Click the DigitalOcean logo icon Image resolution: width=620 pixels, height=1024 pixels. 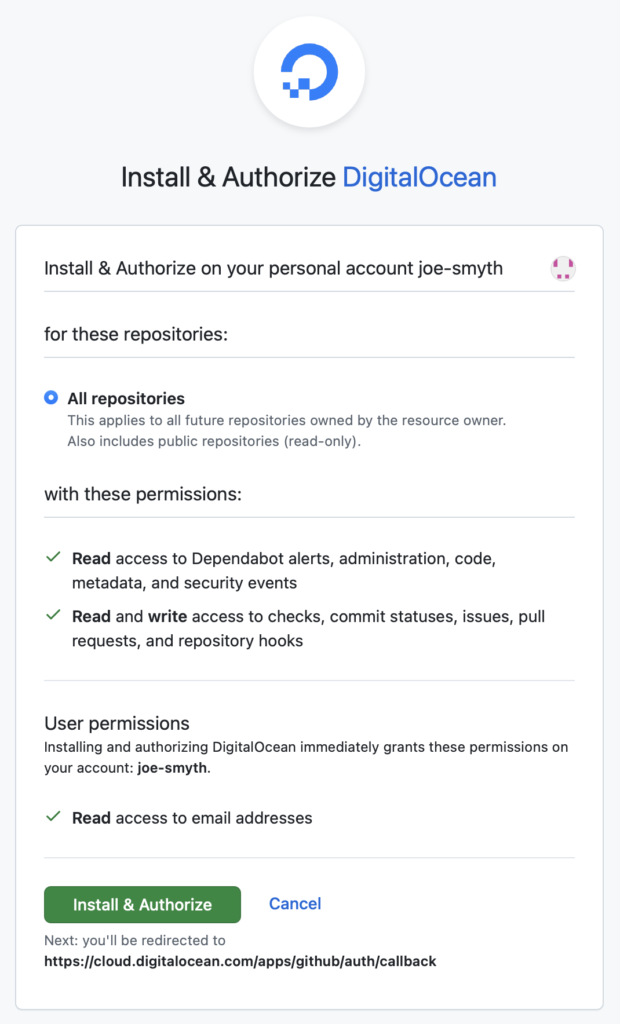click(309, 71)
